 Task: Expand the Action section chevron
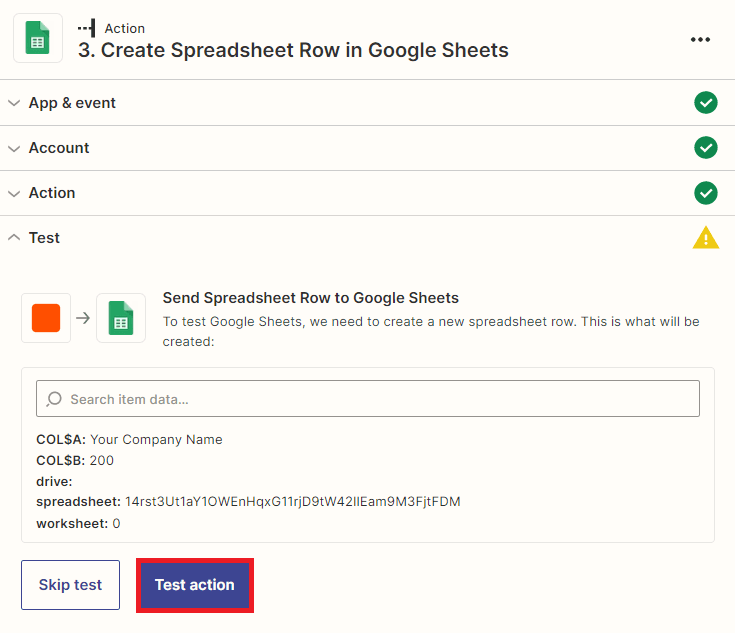14,193
